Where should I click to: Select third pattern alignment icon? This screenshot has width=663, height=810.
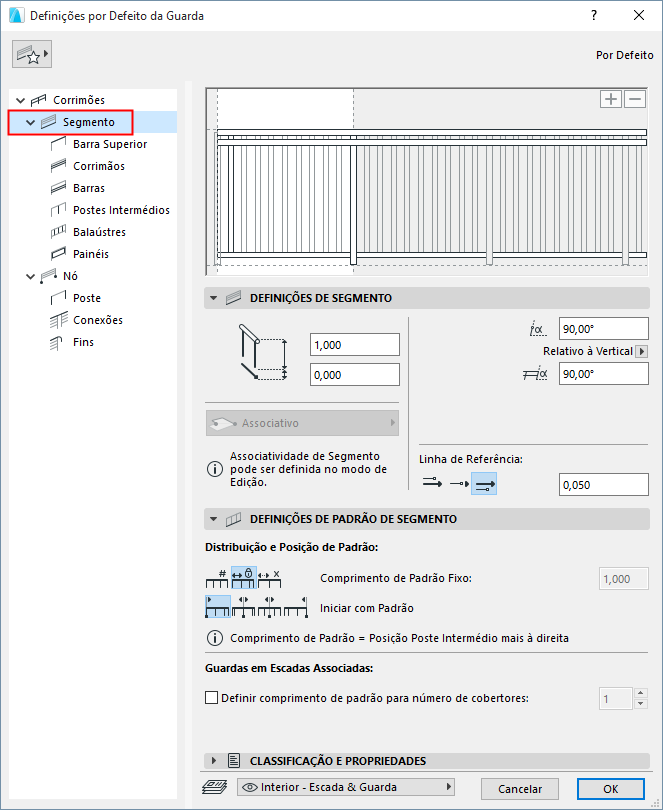[x=269, y=607]
